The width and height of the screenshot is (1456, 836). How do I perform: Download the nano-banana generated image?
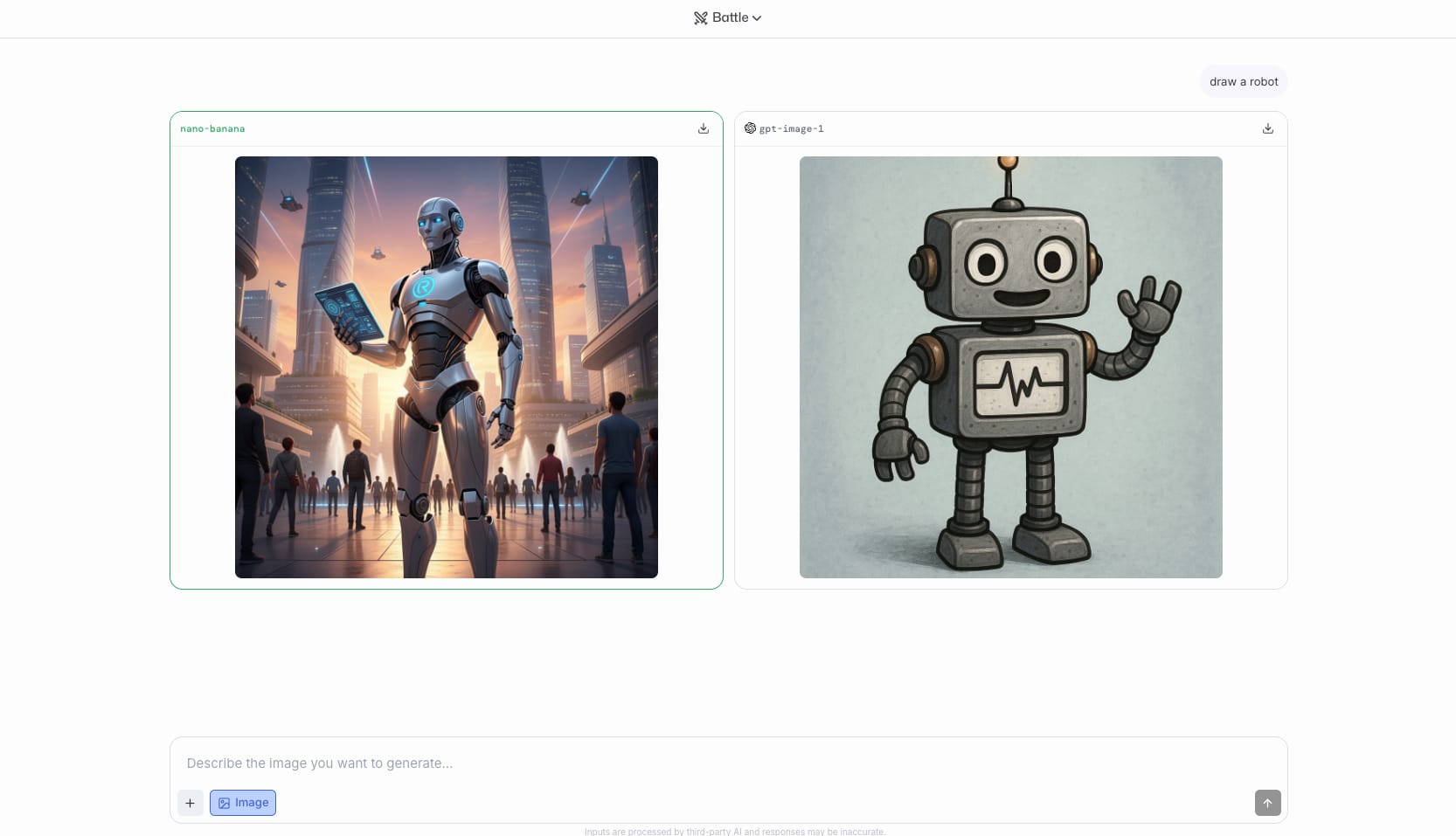pos(704,128)
